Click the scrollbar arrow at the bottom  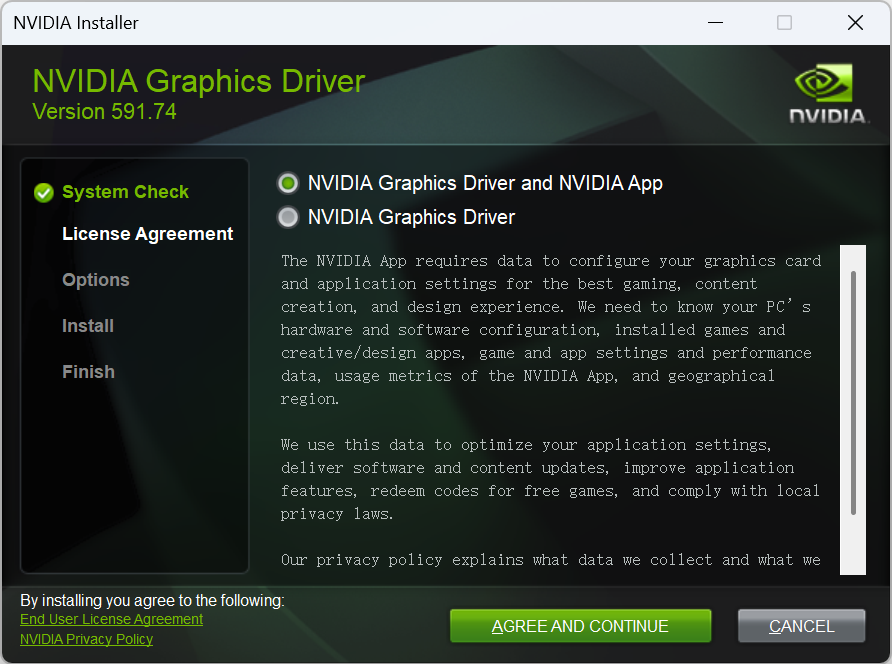[852, 566]
